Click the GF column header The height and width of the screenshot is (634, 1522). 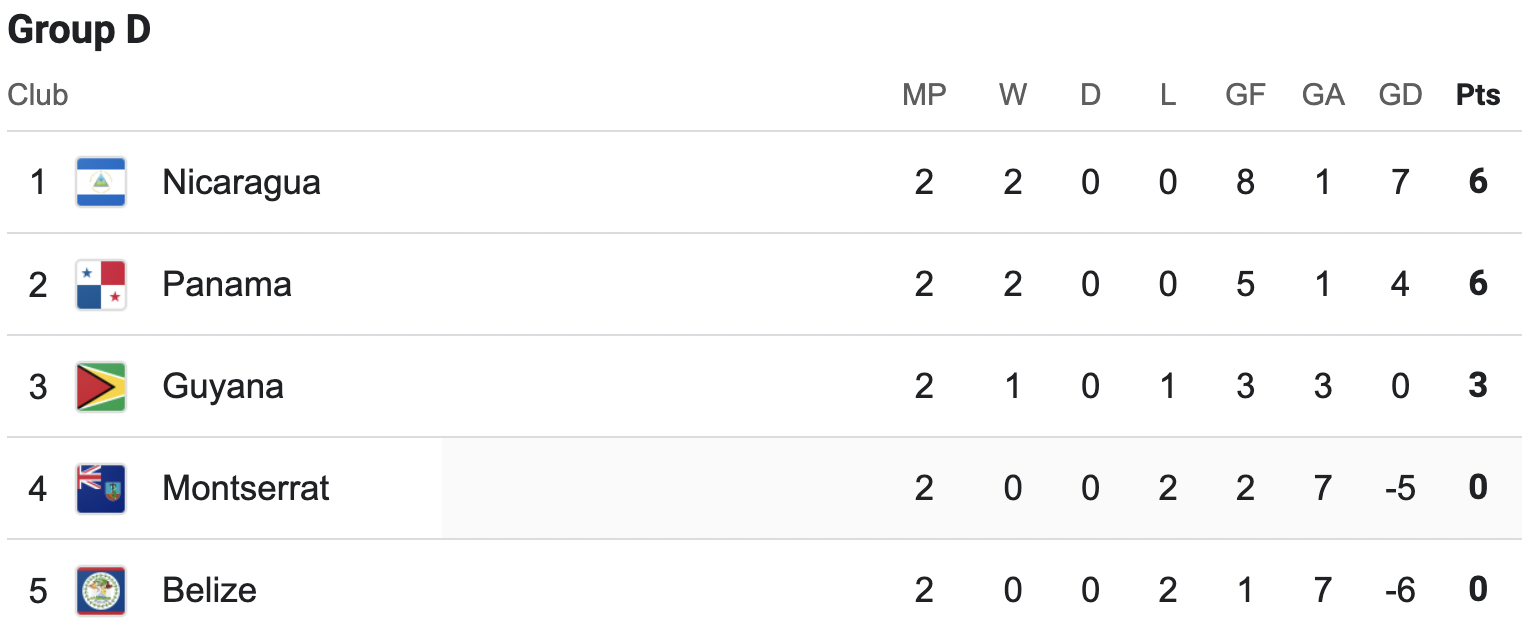(1245, 95)
